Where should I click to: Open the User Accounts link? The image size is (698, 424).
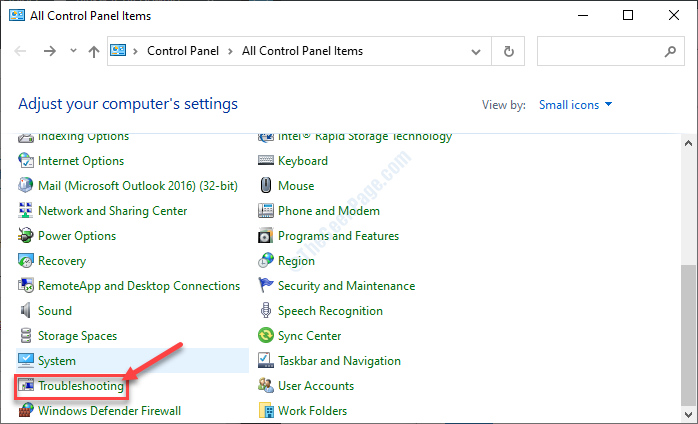pyautogui.click(x=316, y=386)
